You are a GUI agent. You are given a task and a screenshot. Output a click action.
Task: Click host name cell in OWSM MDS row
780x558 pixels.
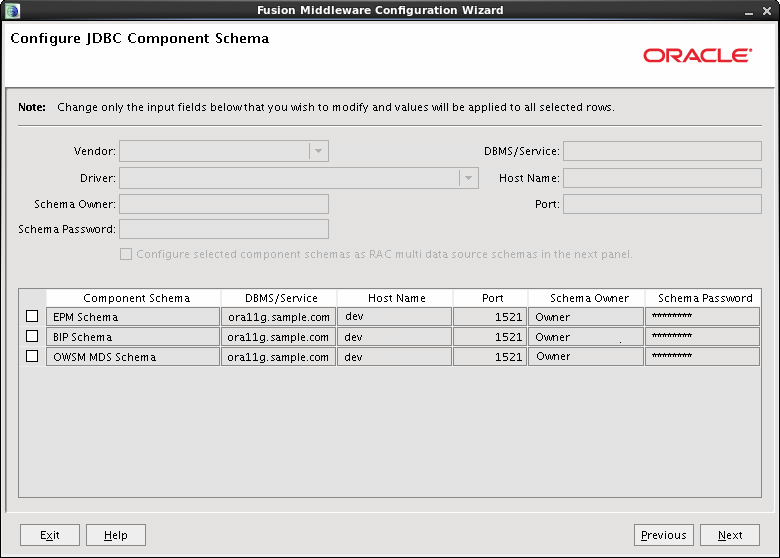point(394,357)
